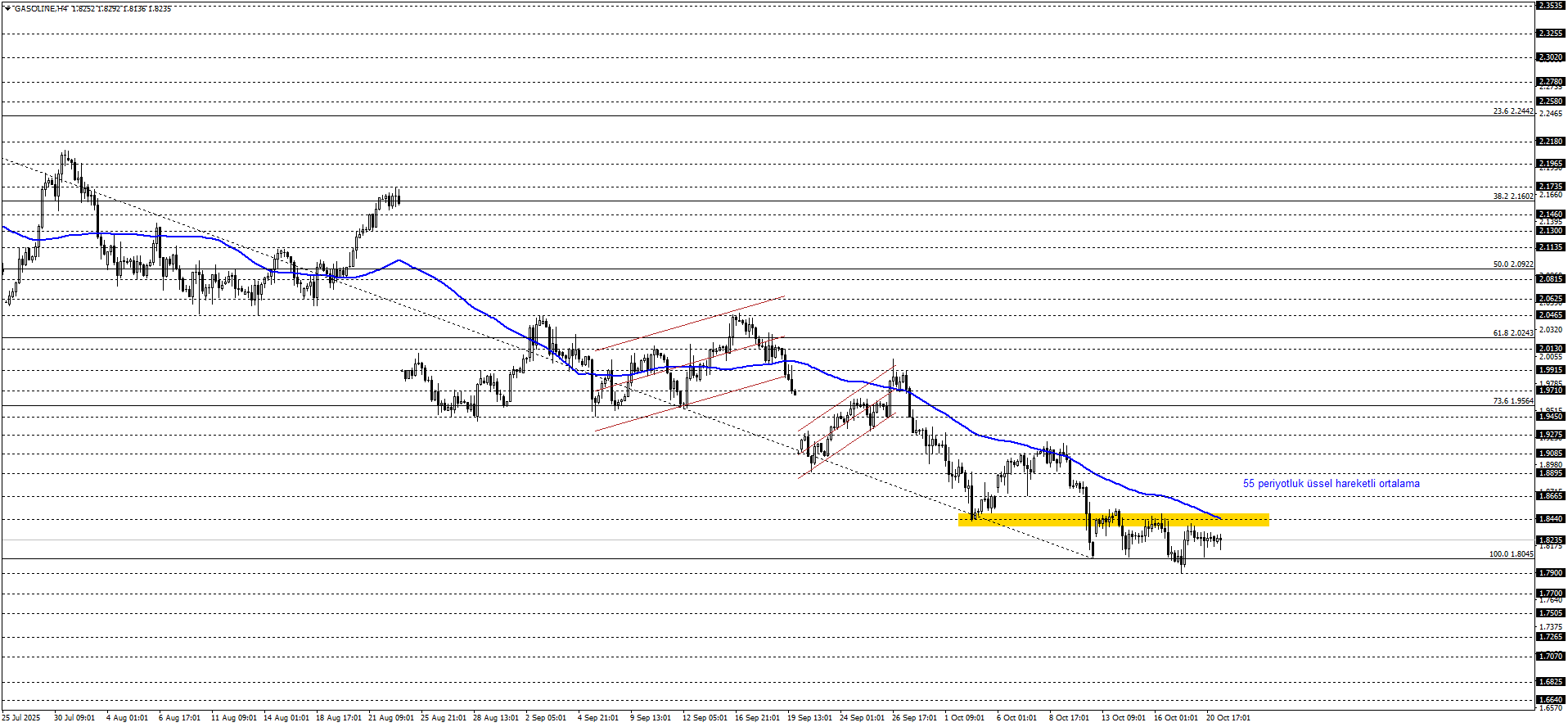The width and height of the screenshot is (1568, 727).
Task: Click the 1 Oct 09:01 time axis label
Action: tap(964, 718)
